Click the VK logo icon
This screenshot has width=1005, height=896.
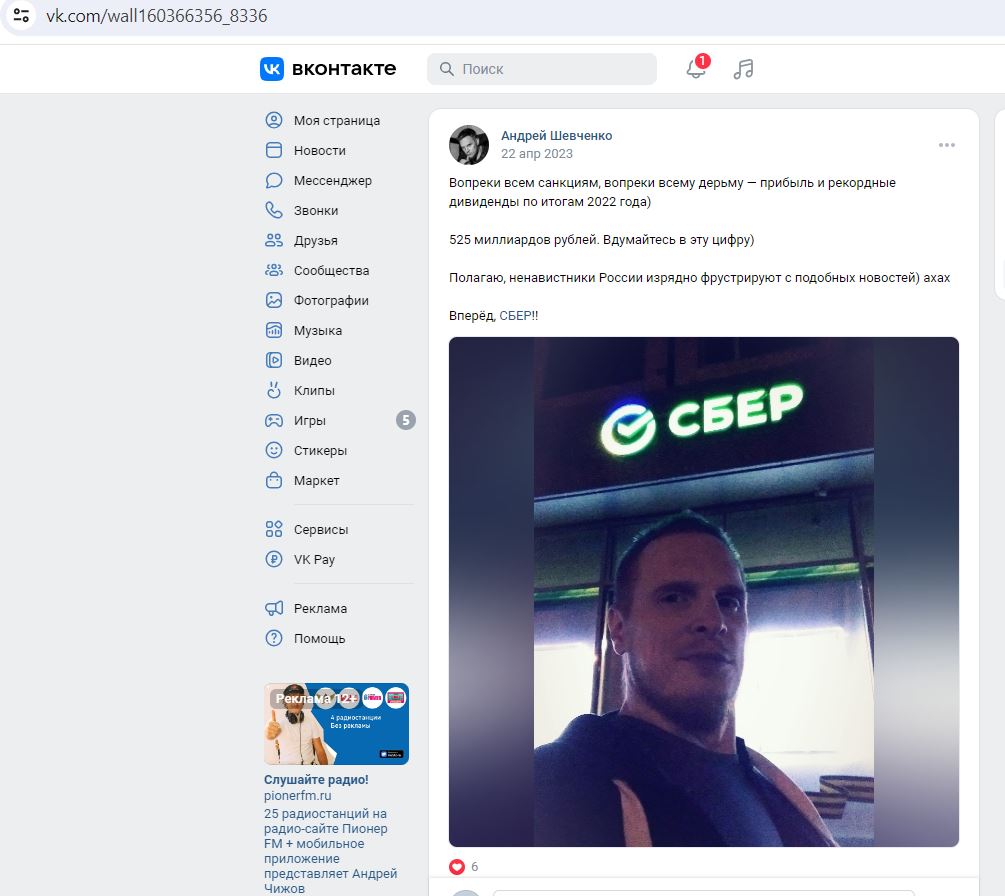click(272, 69)
